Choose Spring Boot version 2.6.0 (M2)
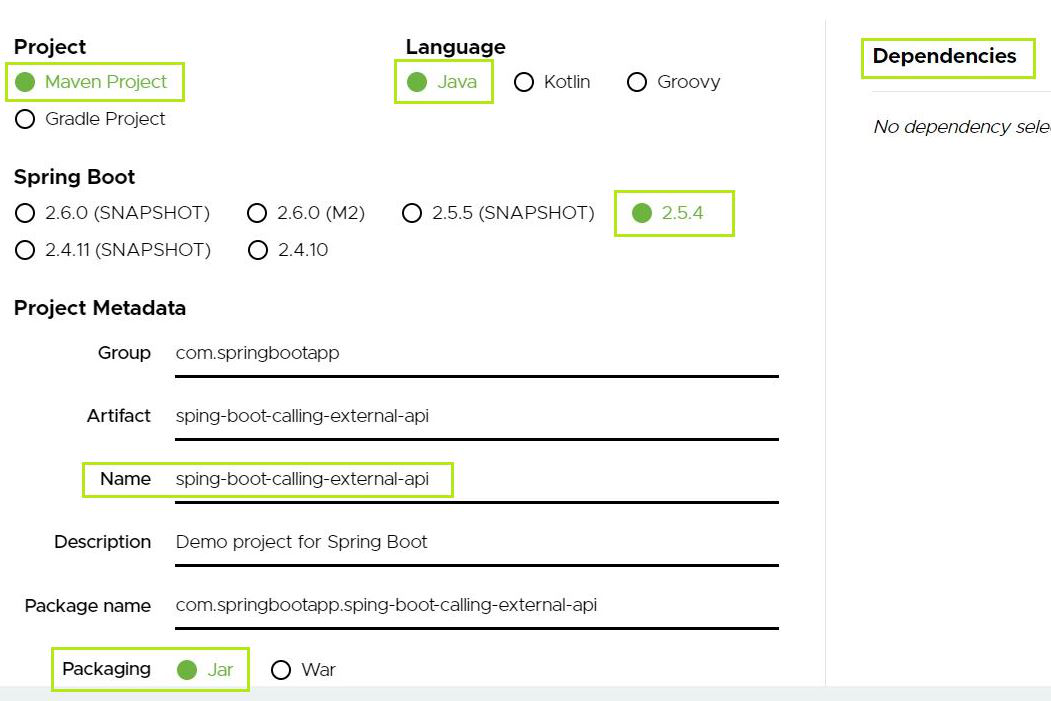 (257, 213)
